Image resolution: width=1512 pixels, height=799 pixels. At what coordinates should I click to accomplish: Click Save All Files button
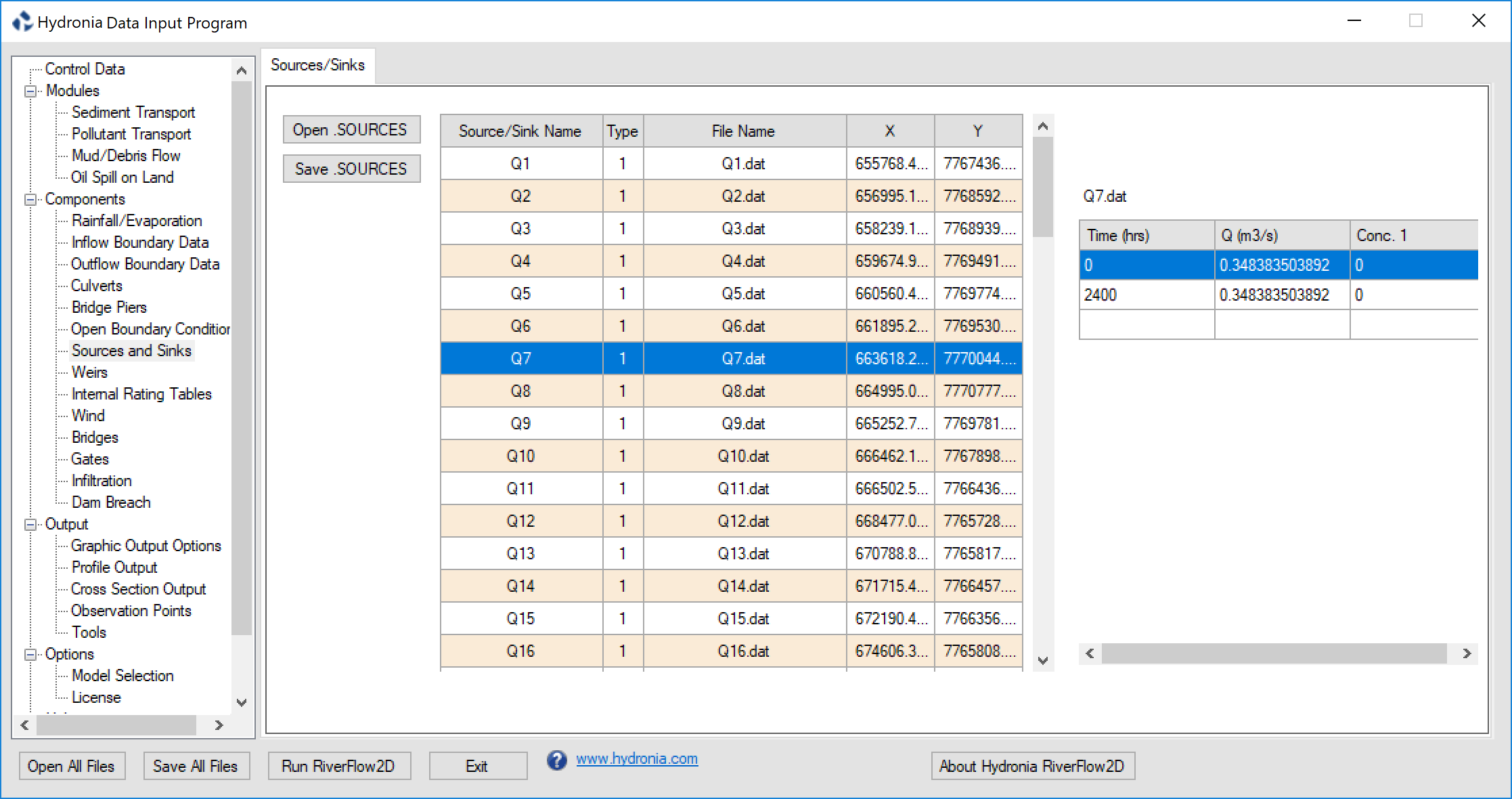coord(196,766)
